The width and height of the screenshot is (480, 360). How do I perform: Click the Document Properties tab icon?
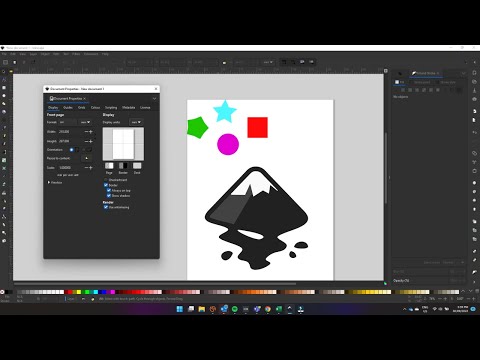click(x=51, y=98)
